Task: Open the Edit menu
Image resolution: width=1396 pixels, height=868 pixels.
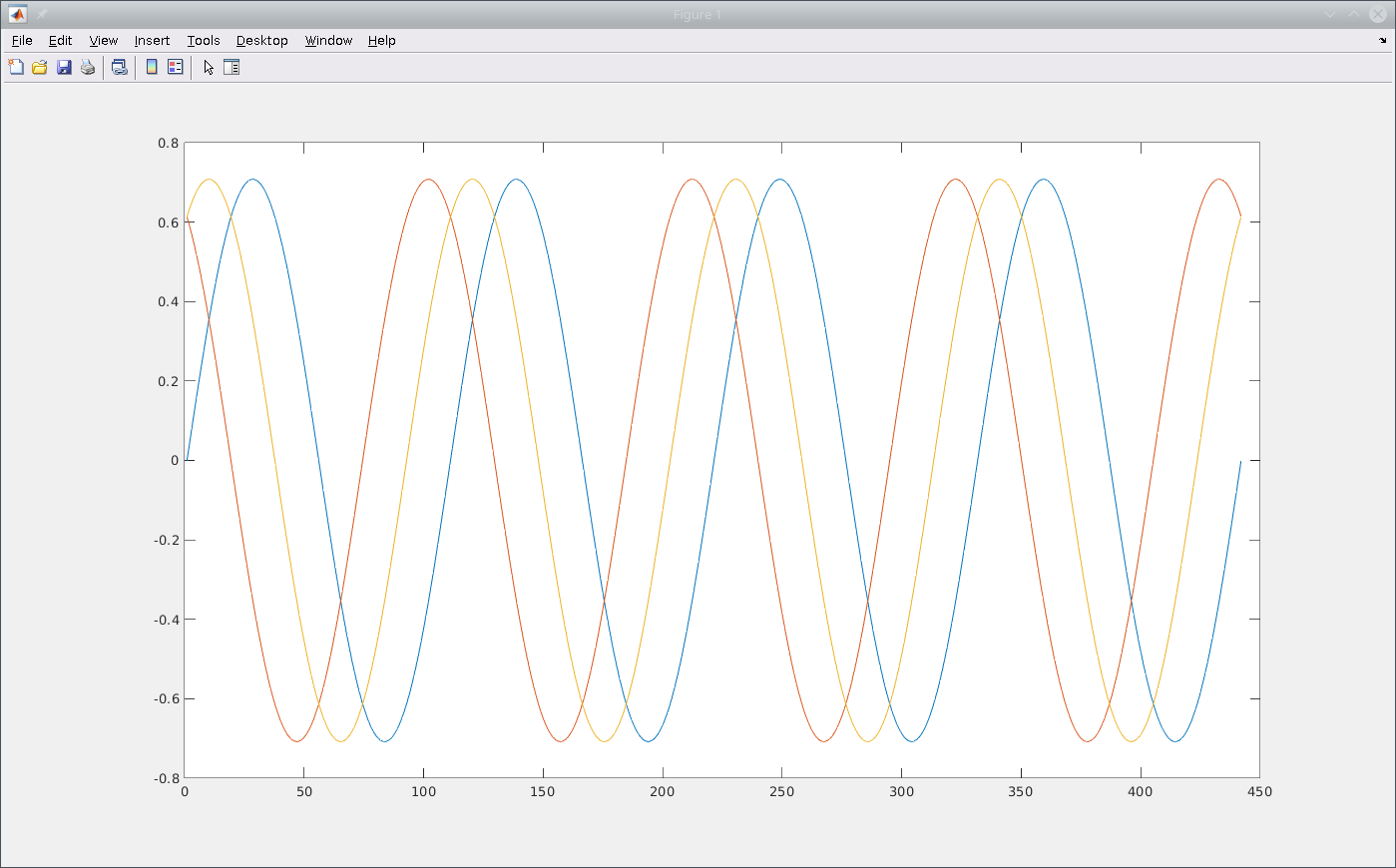Action: pyautogui.click(x=60, y=41)
